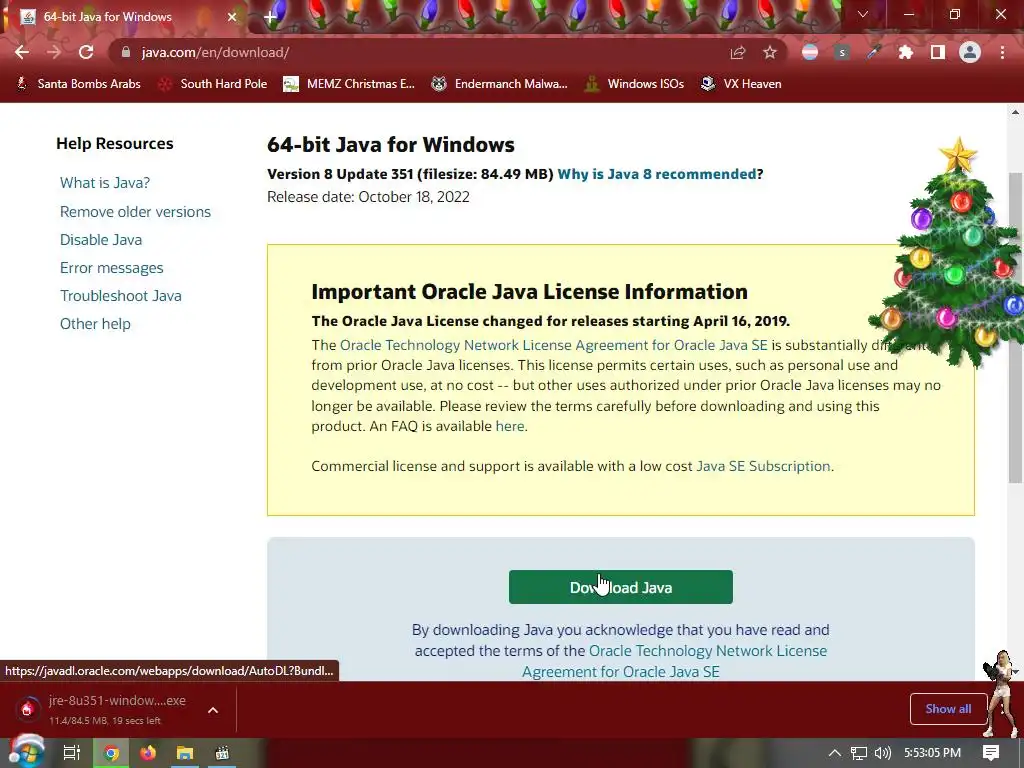The height and width of the screenshot is (768, 1024).
Task: Open license agreement link below Download button
Action: point(674,661)
